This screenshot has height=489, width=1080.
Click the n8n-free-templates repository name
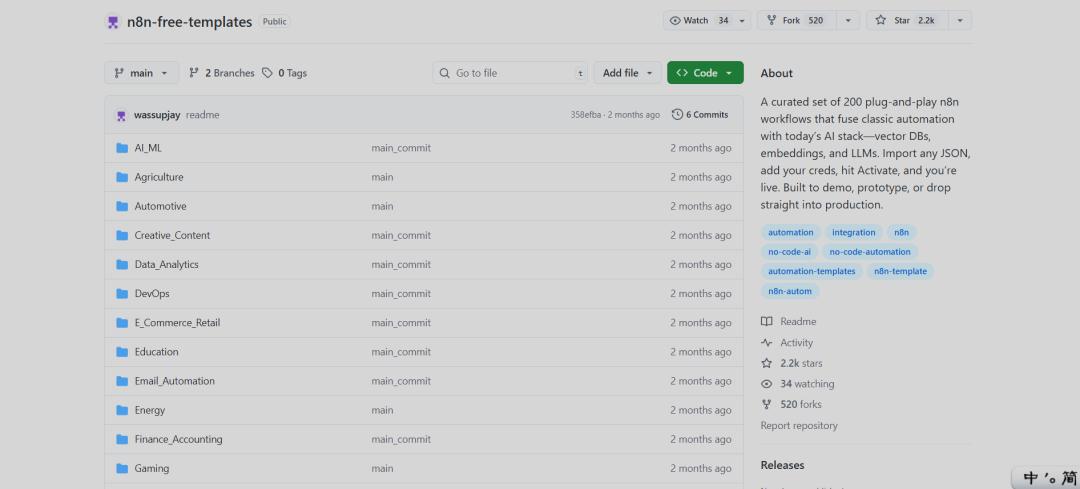189,21
